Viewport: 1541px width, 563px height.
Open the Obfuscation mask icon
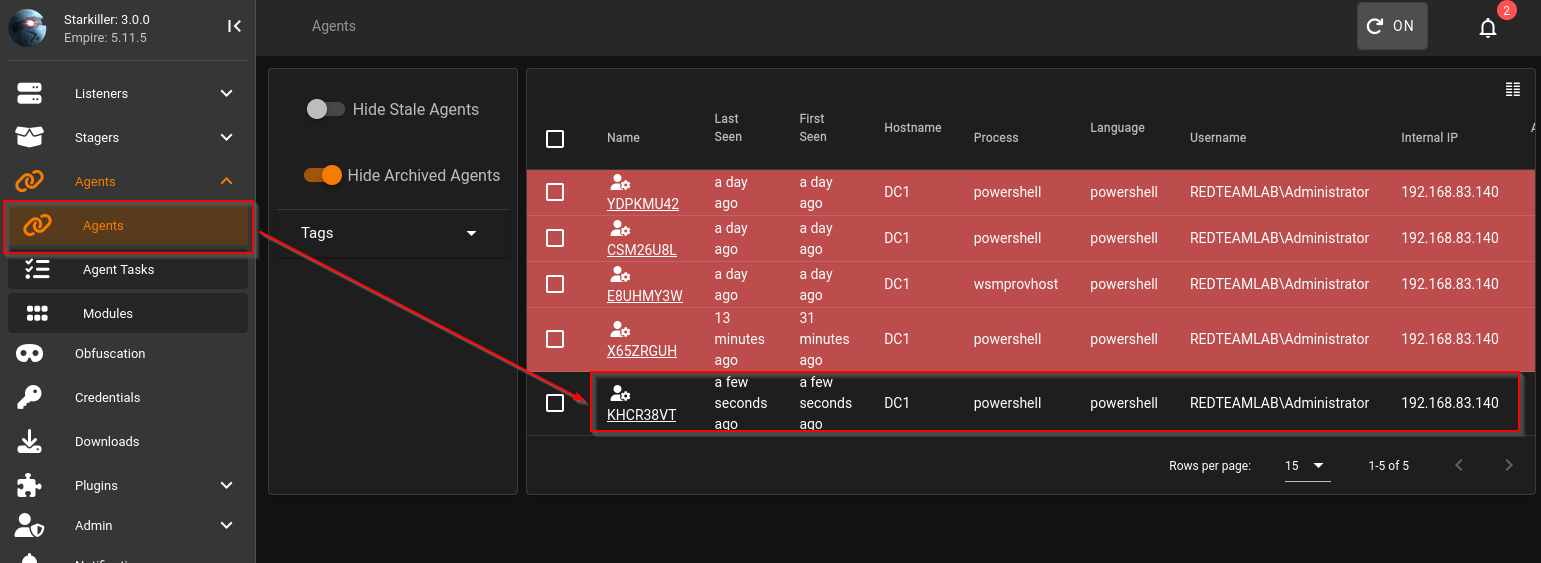point(30,353)
